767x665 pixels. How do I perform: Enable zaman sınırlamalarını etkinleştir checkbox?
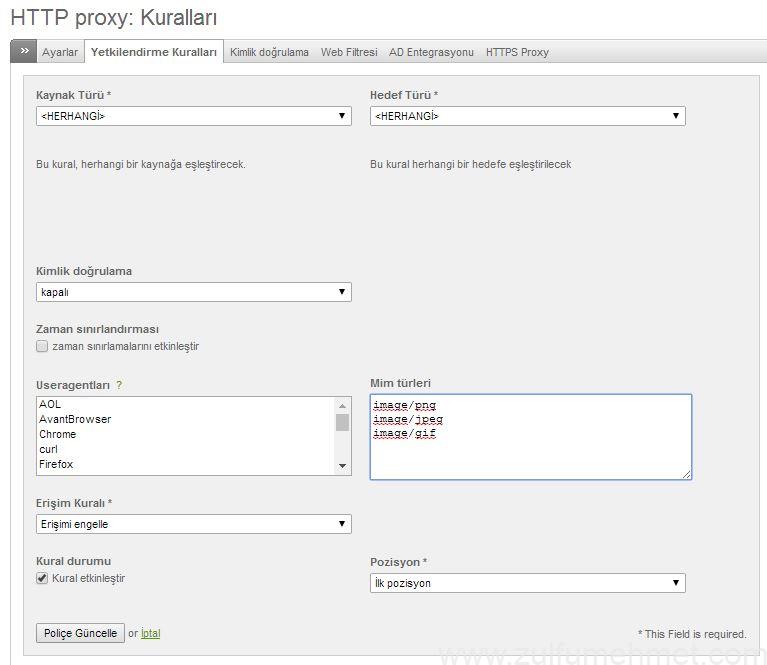click(42, 346)
